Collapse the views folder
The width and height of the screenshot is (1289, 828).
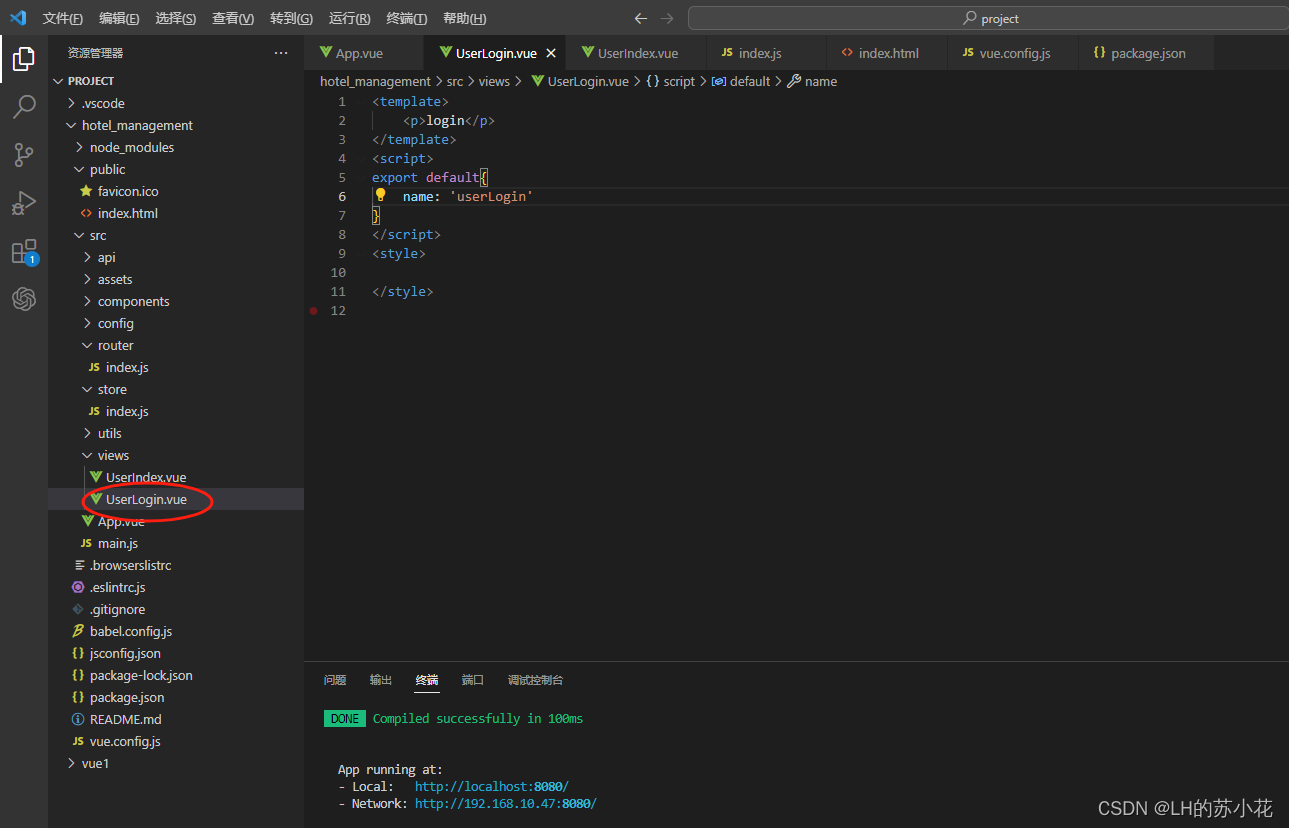176,455
